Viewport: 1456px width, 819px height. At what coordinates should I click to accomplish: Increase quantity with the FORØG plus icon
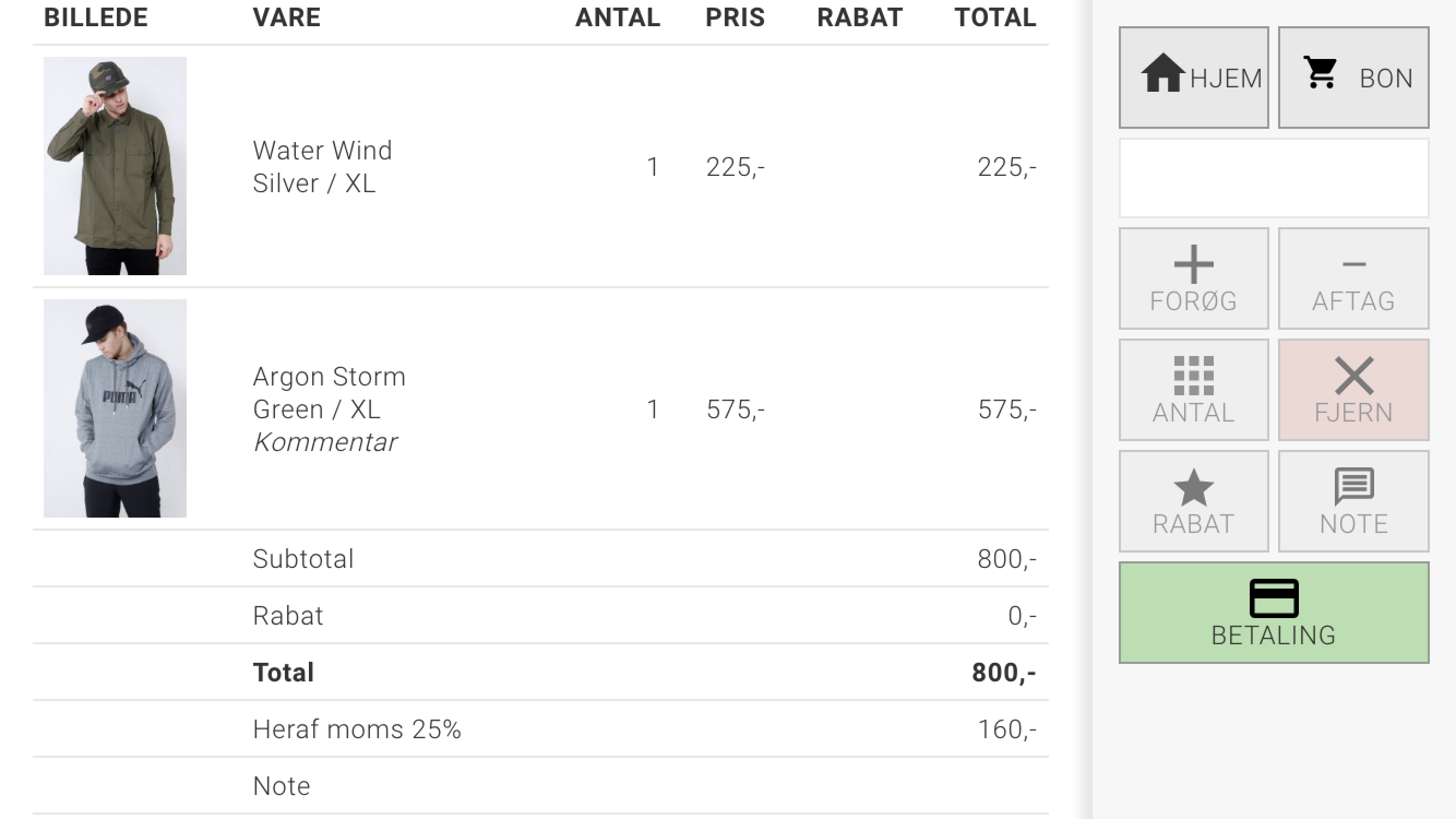point(1194,278)
